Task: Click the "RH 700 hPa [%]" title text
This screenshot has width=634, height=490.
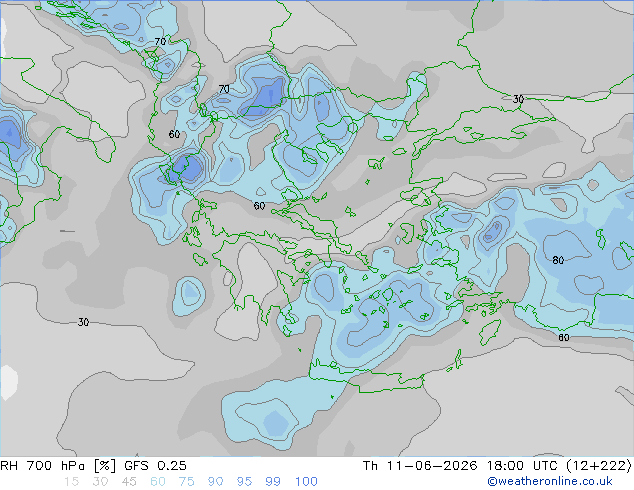Action: (59, 466)
